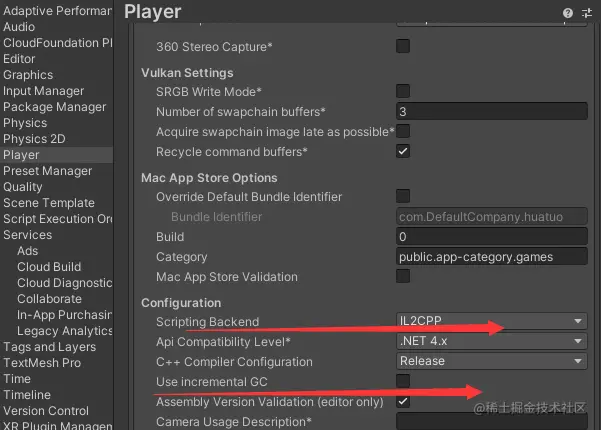This screenshot has height=430, width=601.
Task: Click the Vulkan Settings heading
Action: (187, 73)
